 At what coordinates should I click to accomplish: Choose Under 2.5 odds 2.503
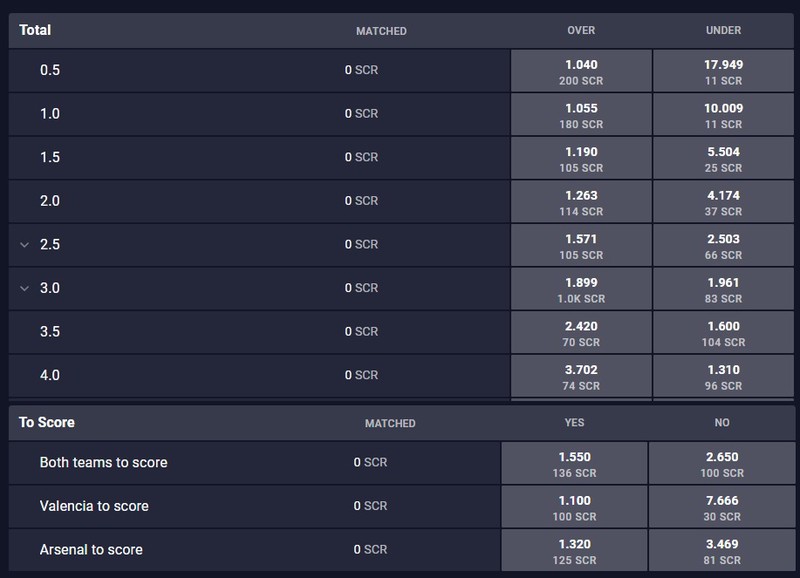tap(723, 245)
